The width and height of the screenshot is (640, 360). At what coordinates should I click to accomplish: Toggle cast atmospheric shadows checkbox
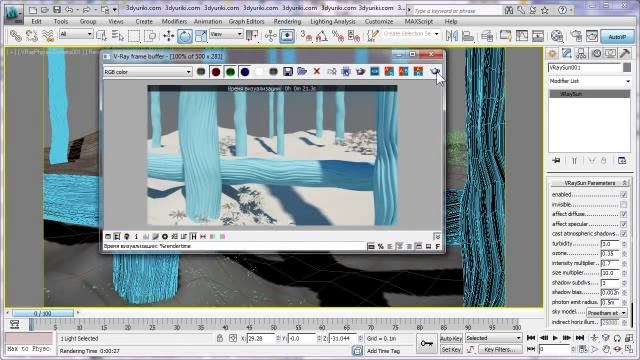point(623,234)
